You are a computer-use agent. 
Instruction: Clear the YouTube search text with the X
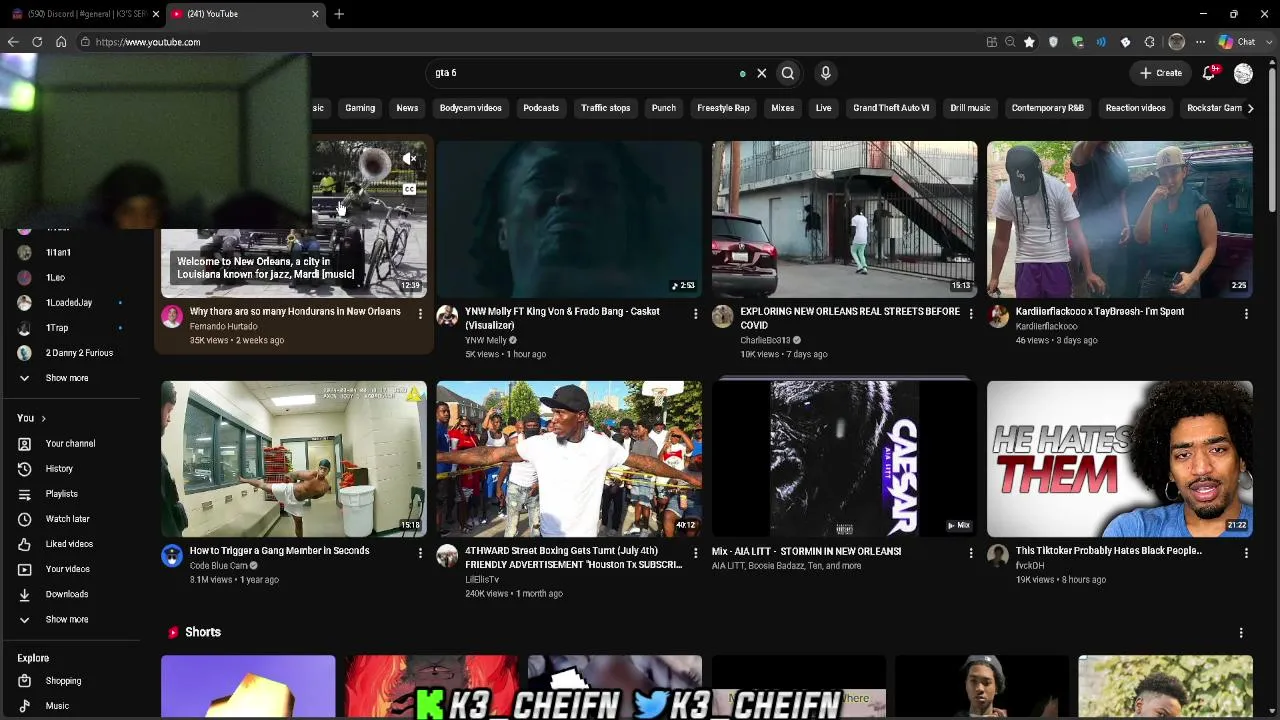(x=761, y=73)
